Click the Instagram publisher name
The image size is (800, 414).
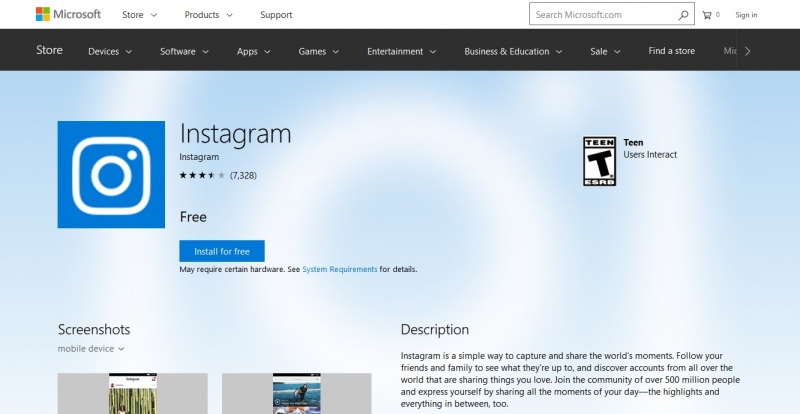pyautogui.click(x=199, y=157)
